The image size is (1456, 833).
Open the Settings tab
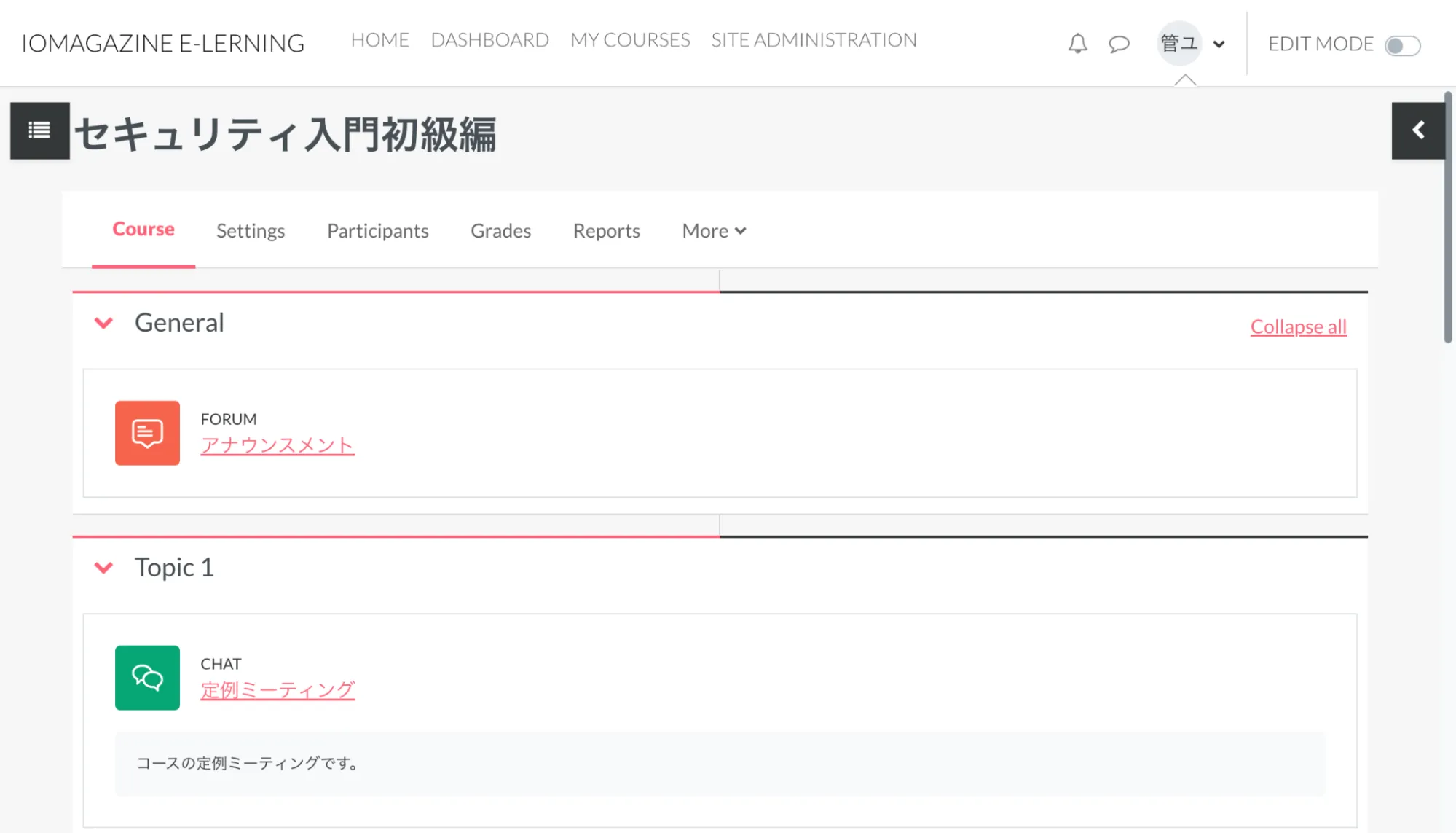click(251, 231)
